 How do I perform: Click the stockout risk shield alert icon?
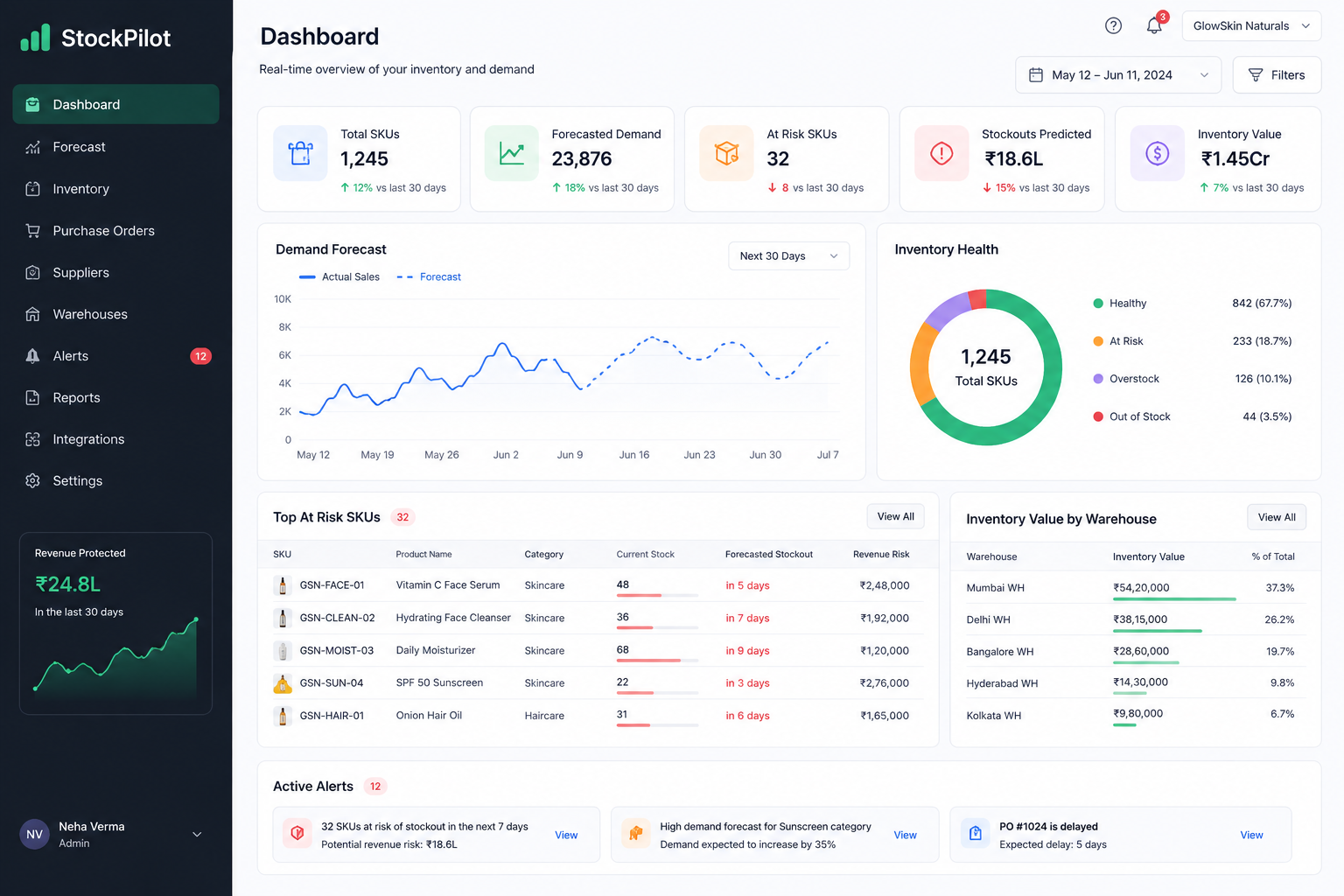297,834
